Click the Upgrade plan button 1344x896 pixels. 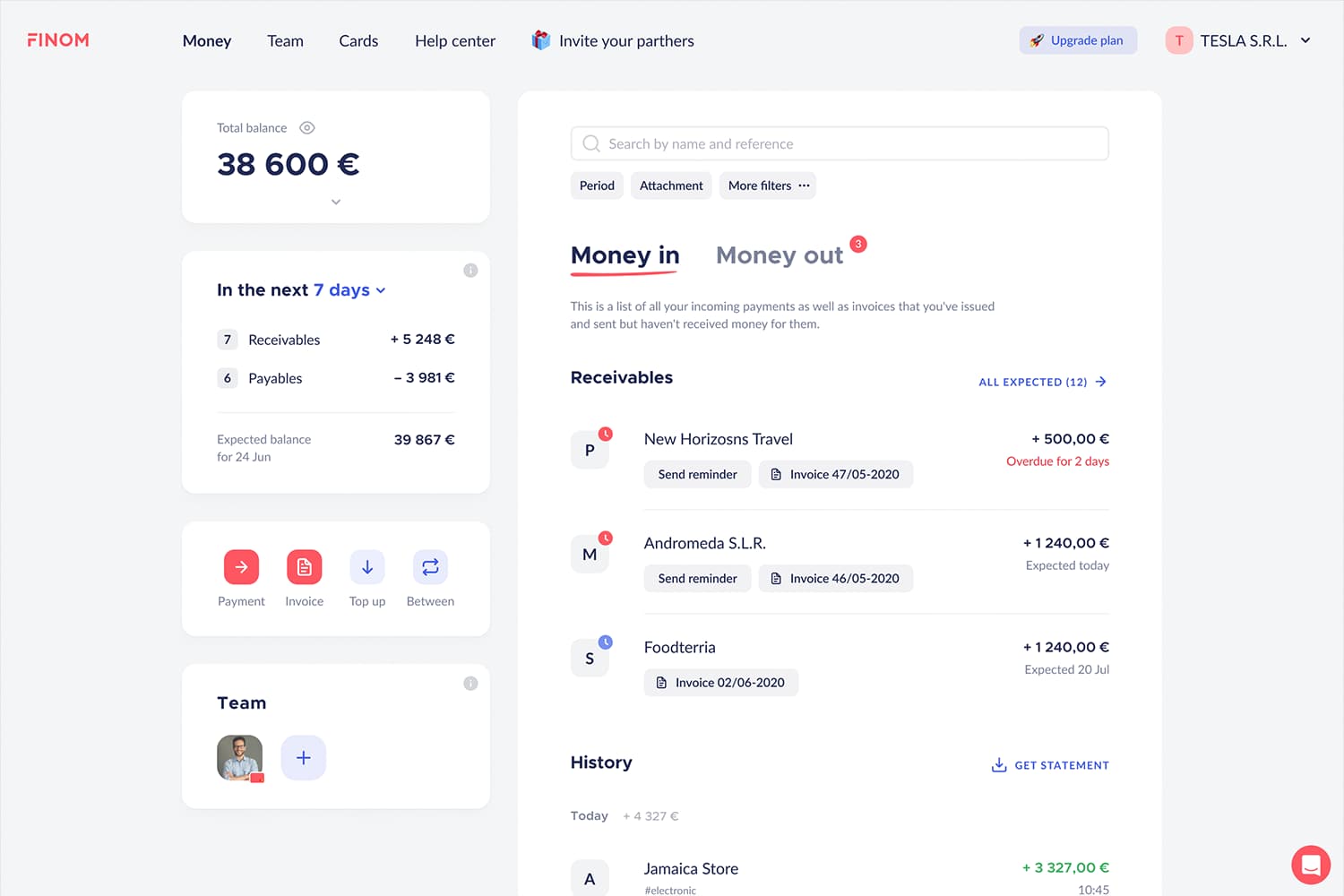coord(1078,40)
